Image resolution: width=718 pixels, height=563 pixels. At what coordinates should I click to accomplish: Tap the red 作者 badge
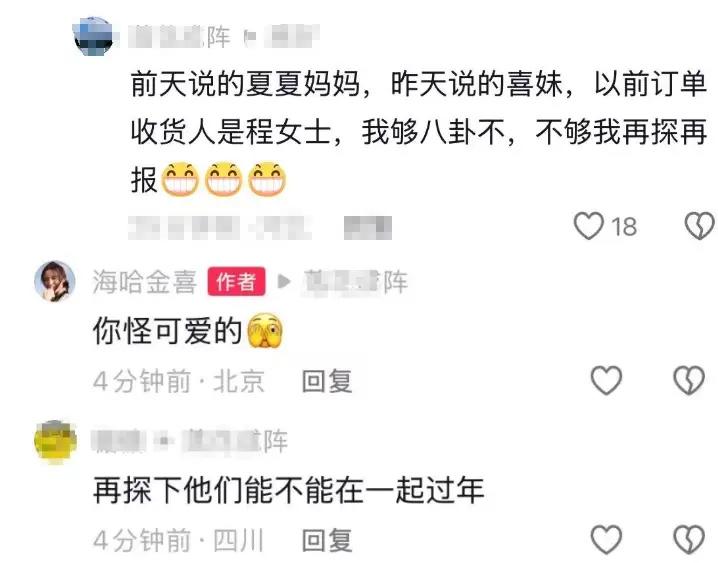[236, 282]
